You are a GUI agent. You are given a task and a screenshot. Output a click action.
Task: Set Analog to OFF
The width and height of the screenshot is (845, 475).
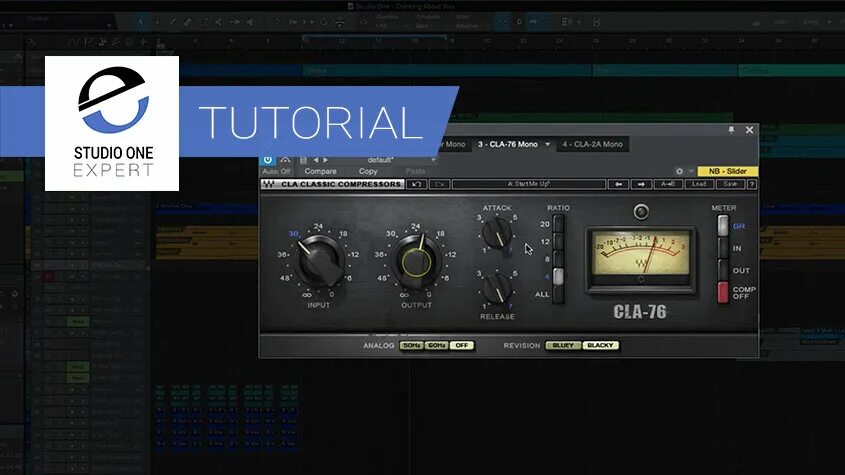pyautogui.click(x=461, y=346)
